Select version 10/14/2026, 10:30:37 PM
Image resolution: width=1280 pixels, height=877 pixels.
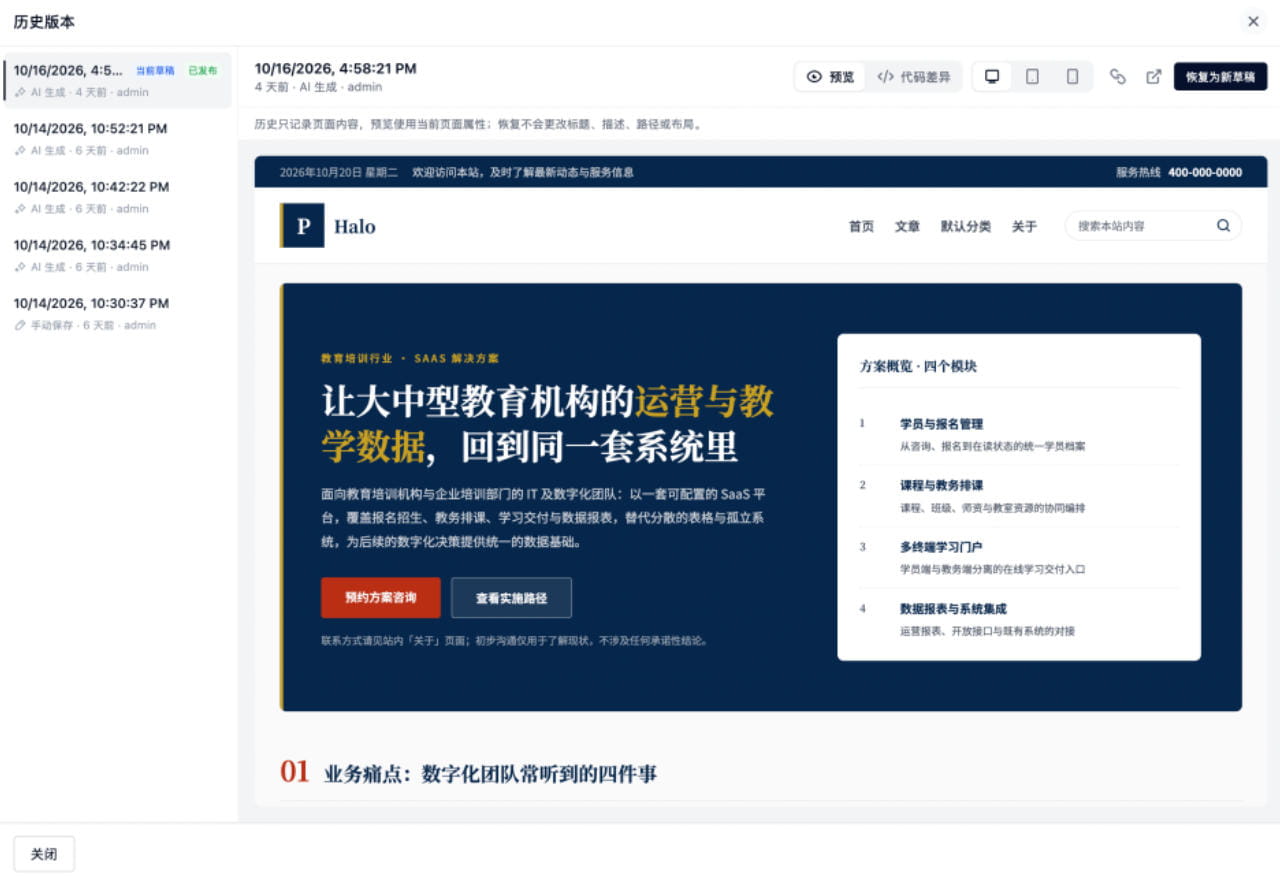tap(117, 312)
